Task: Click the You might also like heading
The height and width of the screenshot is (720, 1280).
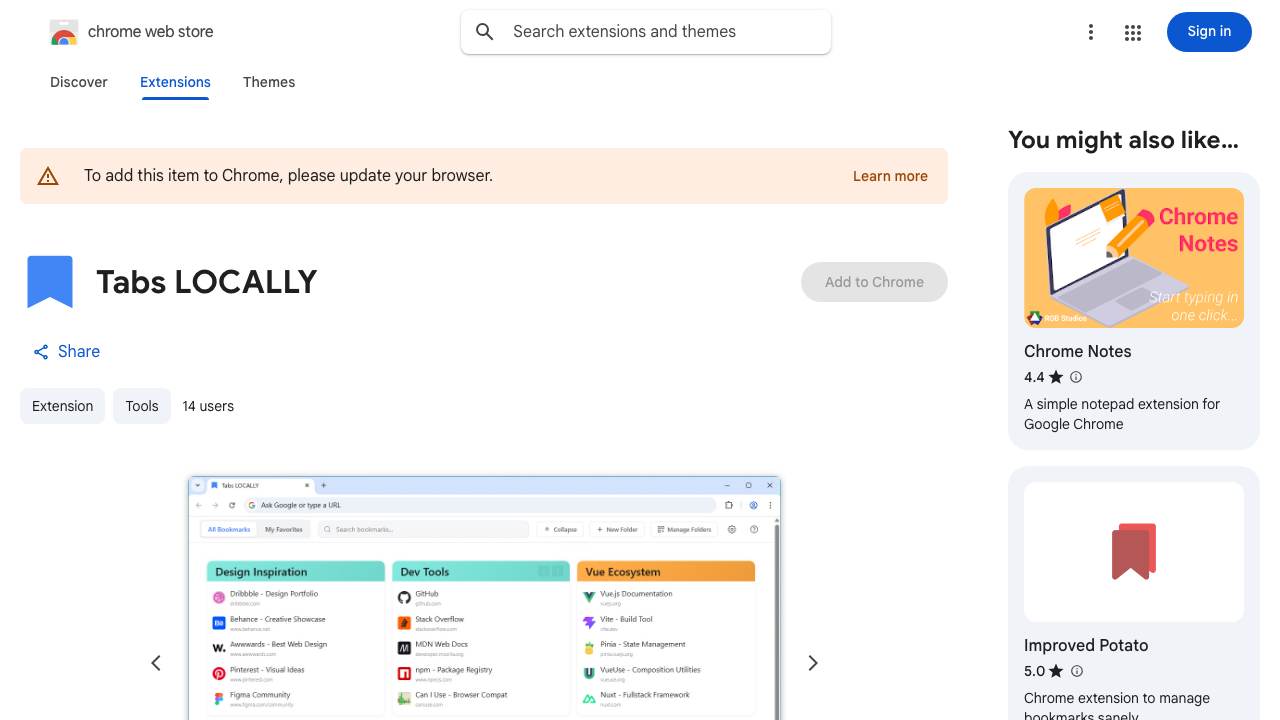Action: point(1123,140)
